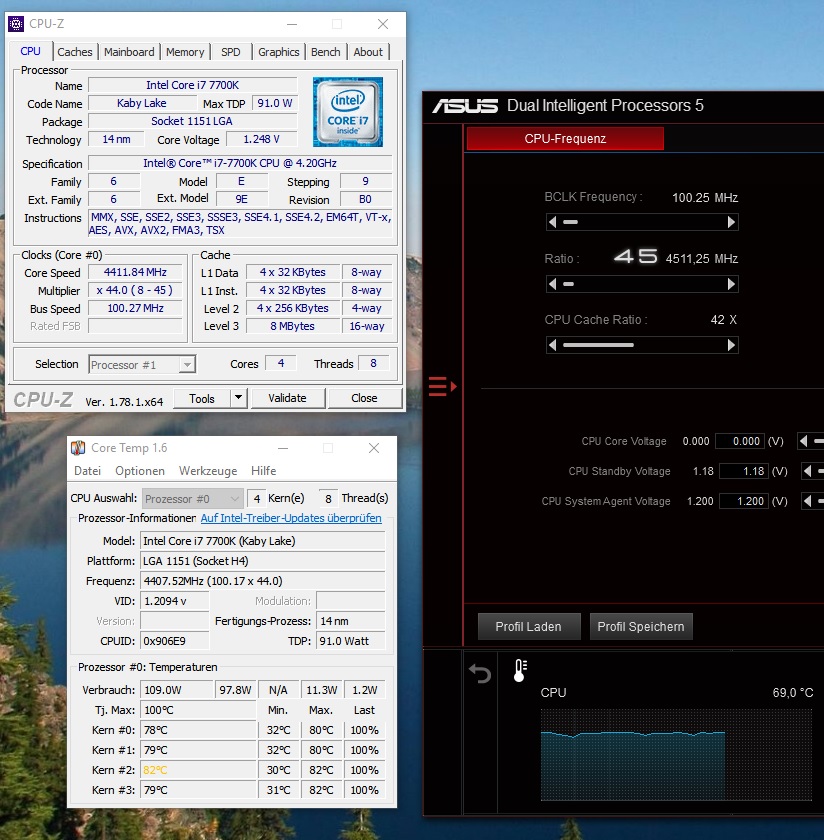Decrease CPU Cache Ratio with left arrow
The height and width of the screenshot is (840, 824).
click(552, 345)
